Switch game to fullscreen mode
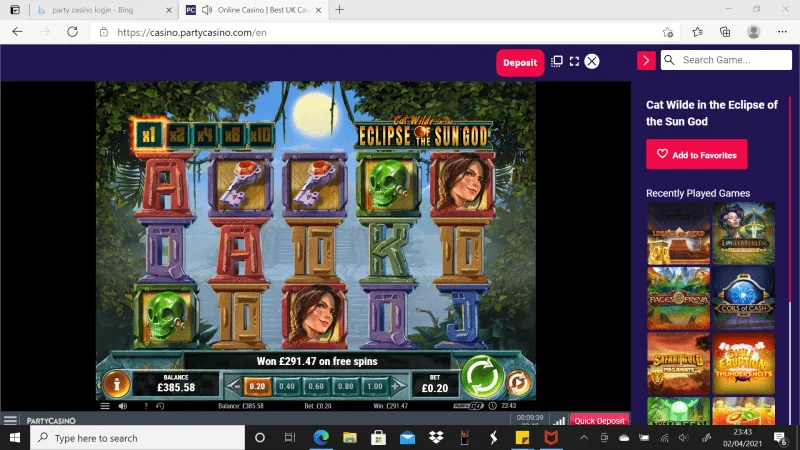Screen dimensions: 800x450 tap(574, 61)
